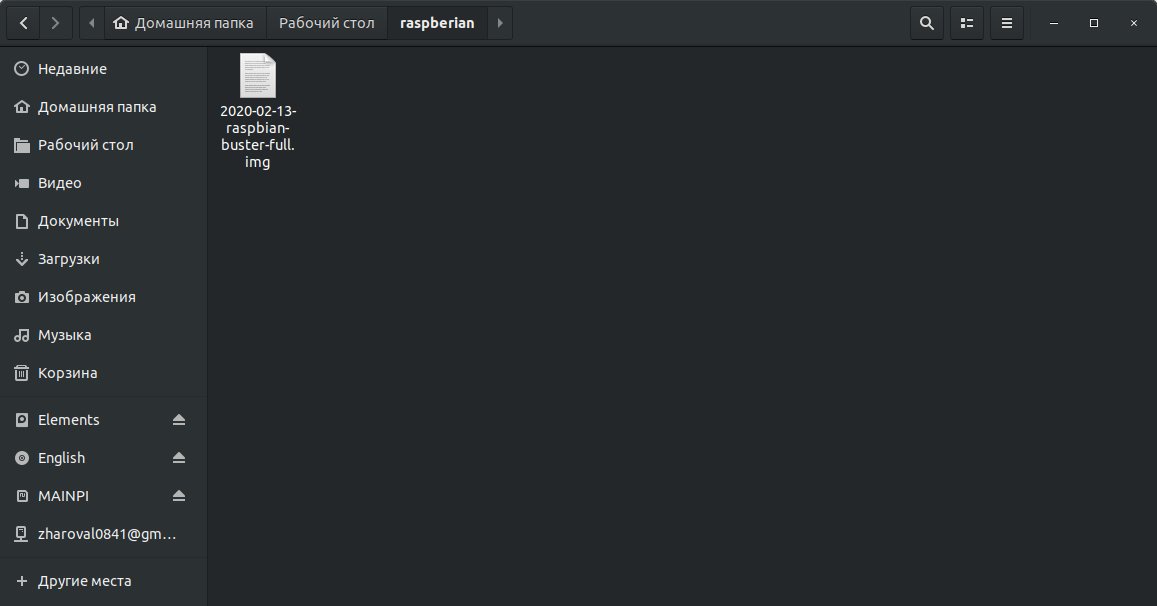Select the raspbian buster full img file
The image size is (1157, 606).
coord(258,111)
